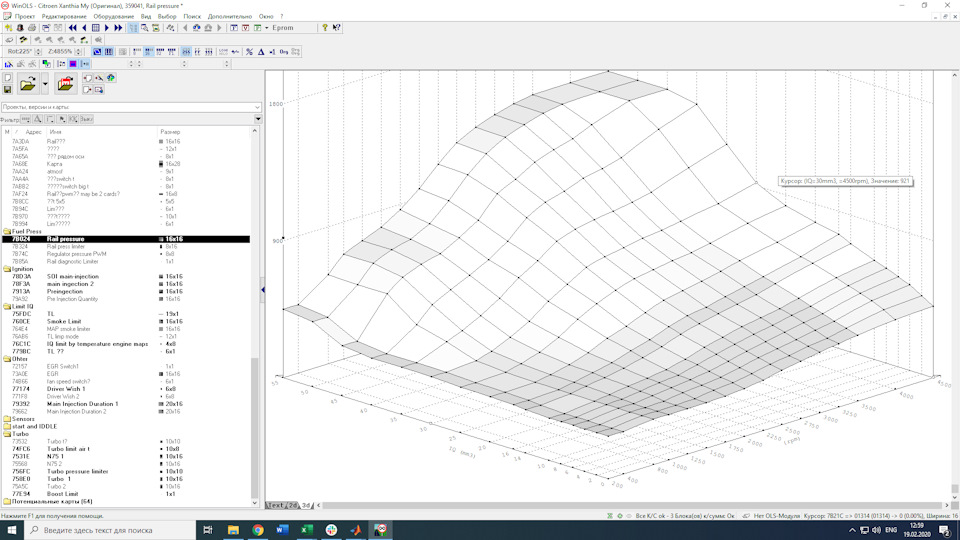Click the context help arrow-question icon
The height and width of the screenshot is (540, 960).
(336, 28)
